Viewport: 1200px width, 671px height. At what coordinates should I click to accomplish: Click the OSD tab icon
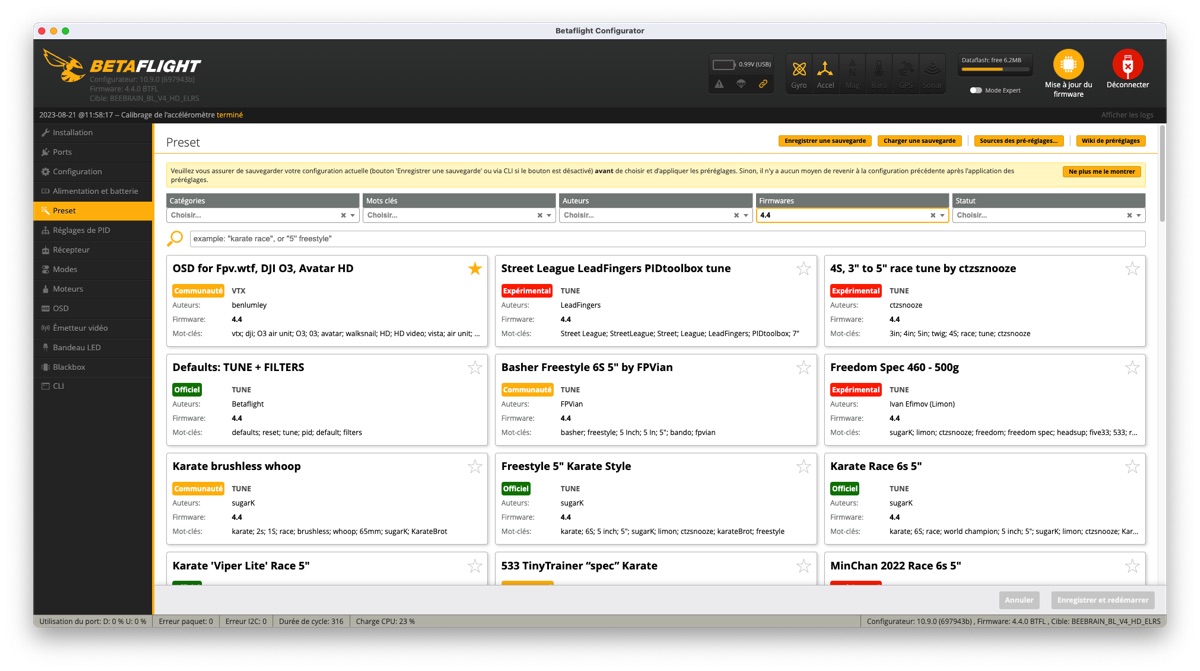click(45, 308)
